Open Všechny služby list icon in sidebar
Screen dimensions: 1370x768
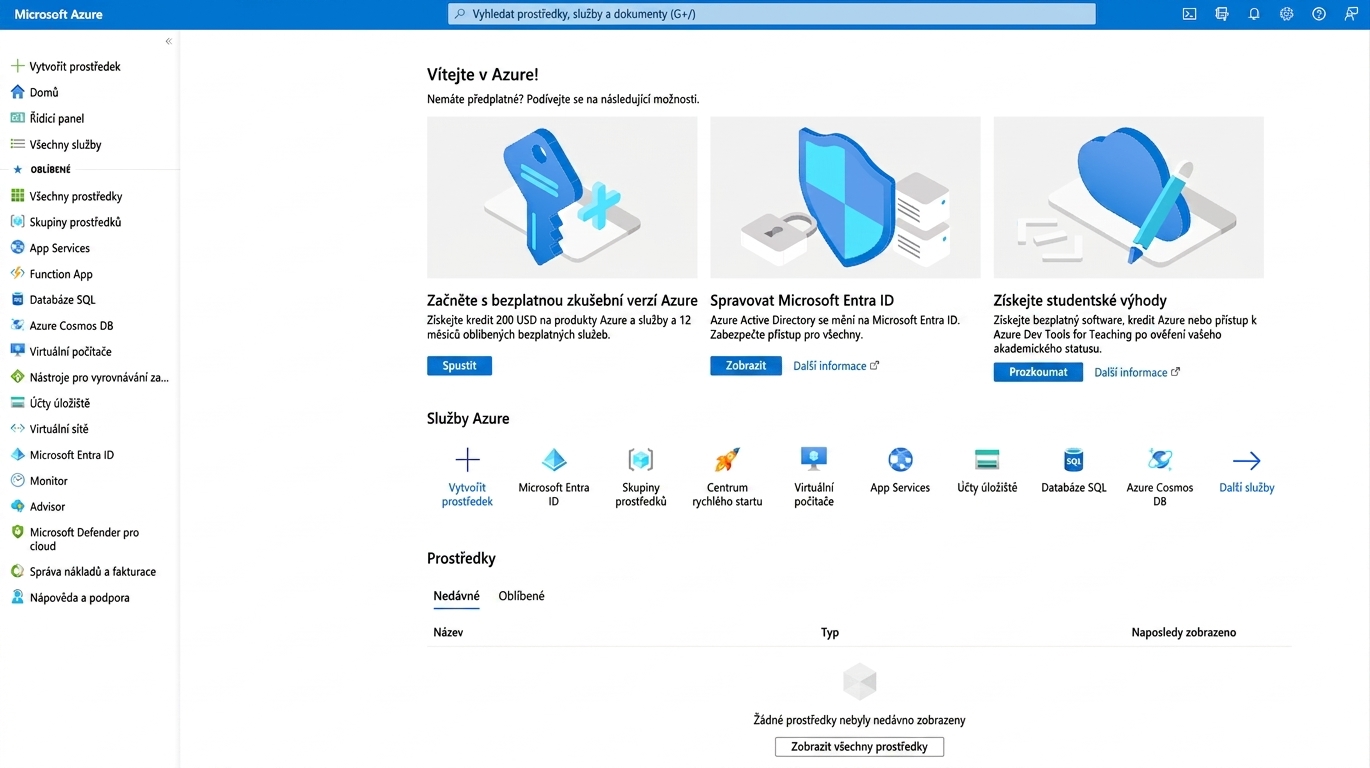[x=17, y=144]
